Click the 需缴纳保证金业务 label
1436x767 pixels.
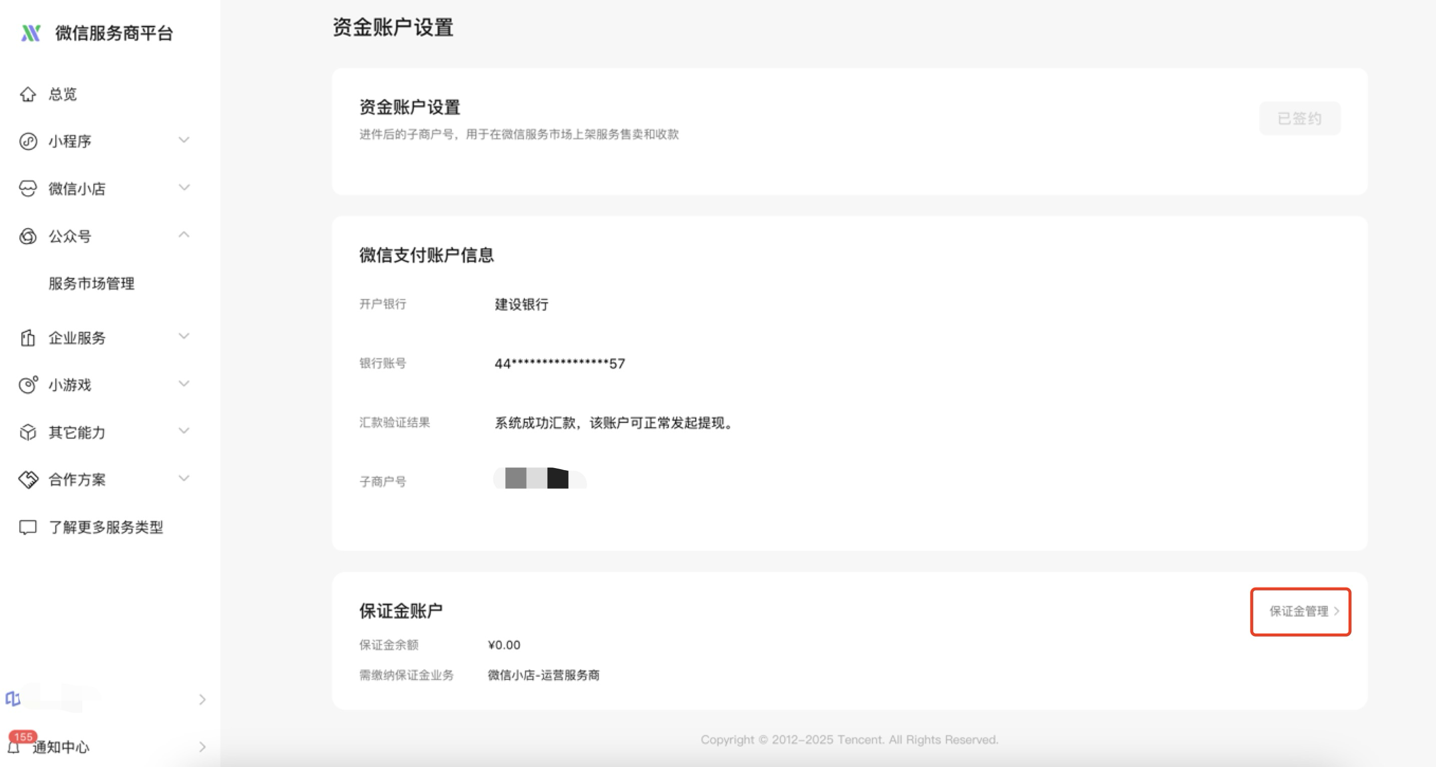(407, 675)
